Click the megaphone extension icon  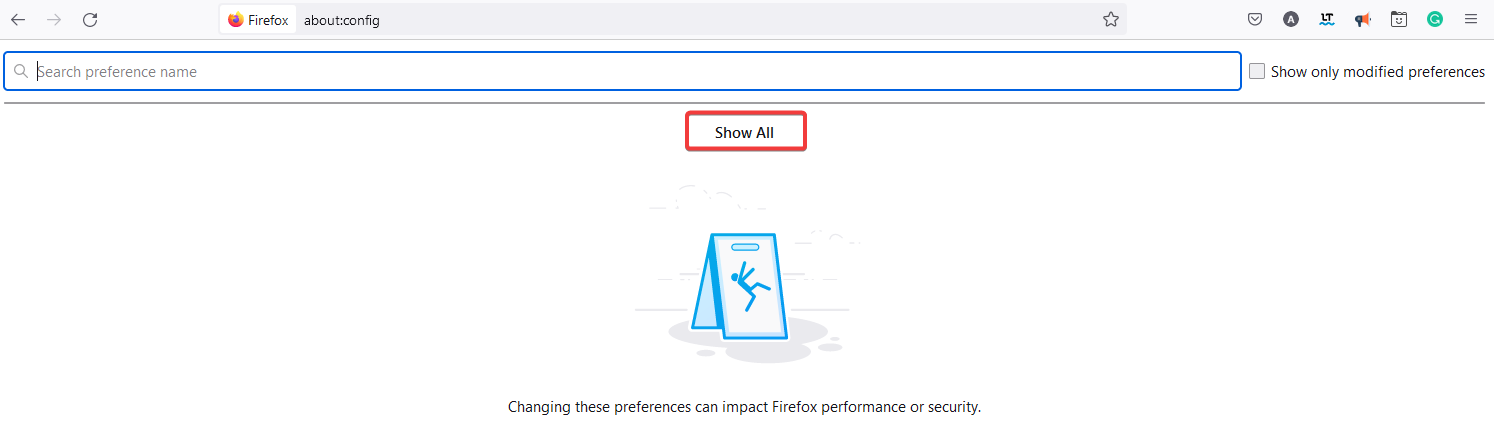pyautogui.click(x=1362, y=20)
